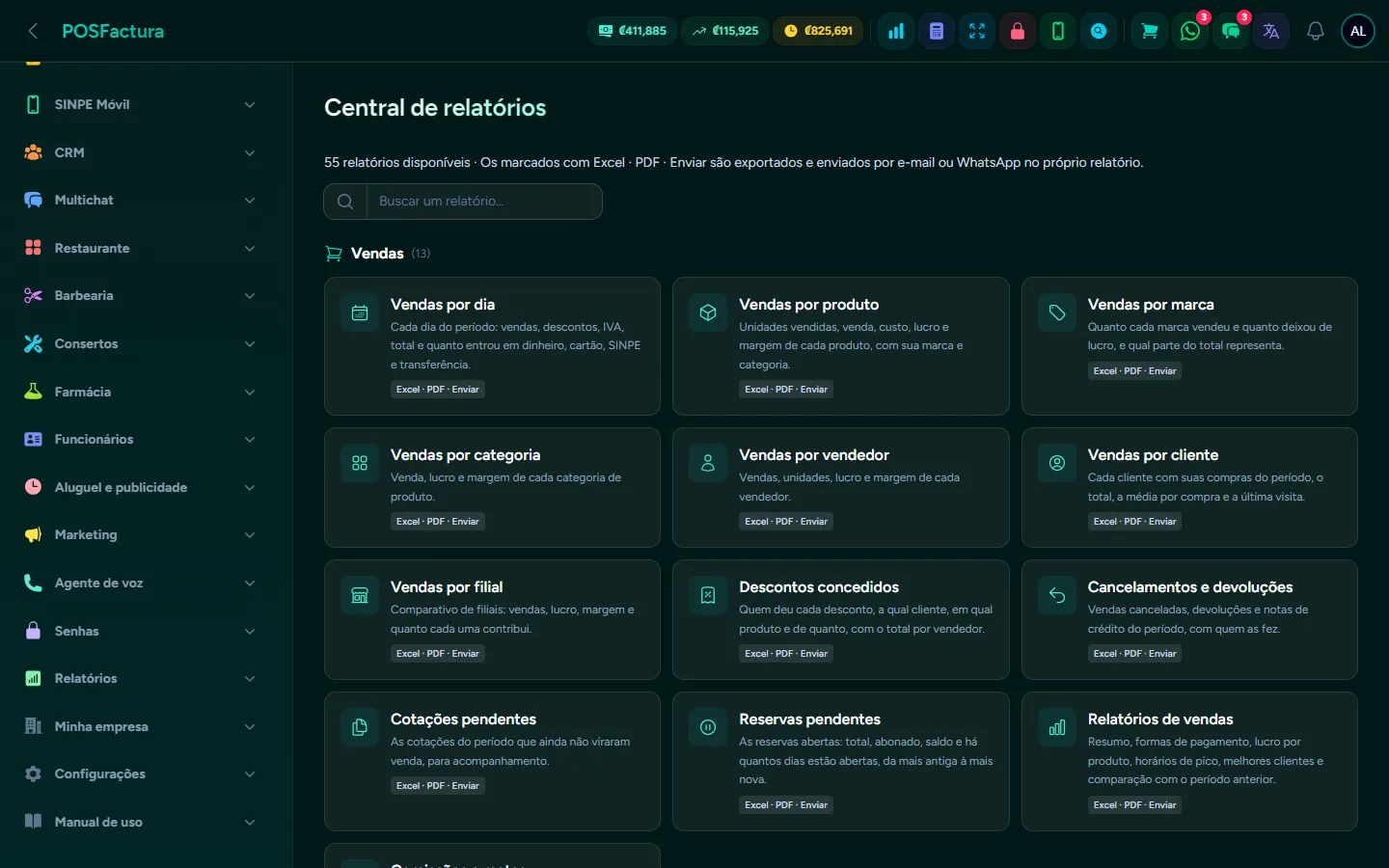Click the green mobile phone icon in header
The width and height of the screenshot is (1389, 868).
1058,31
